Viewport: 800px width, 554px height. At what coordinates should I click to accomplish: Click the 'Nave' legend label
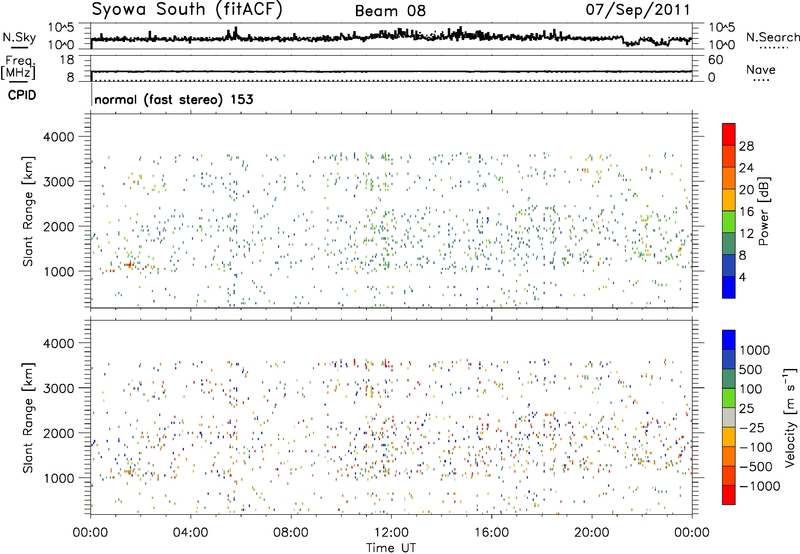[x=760, y=69]
